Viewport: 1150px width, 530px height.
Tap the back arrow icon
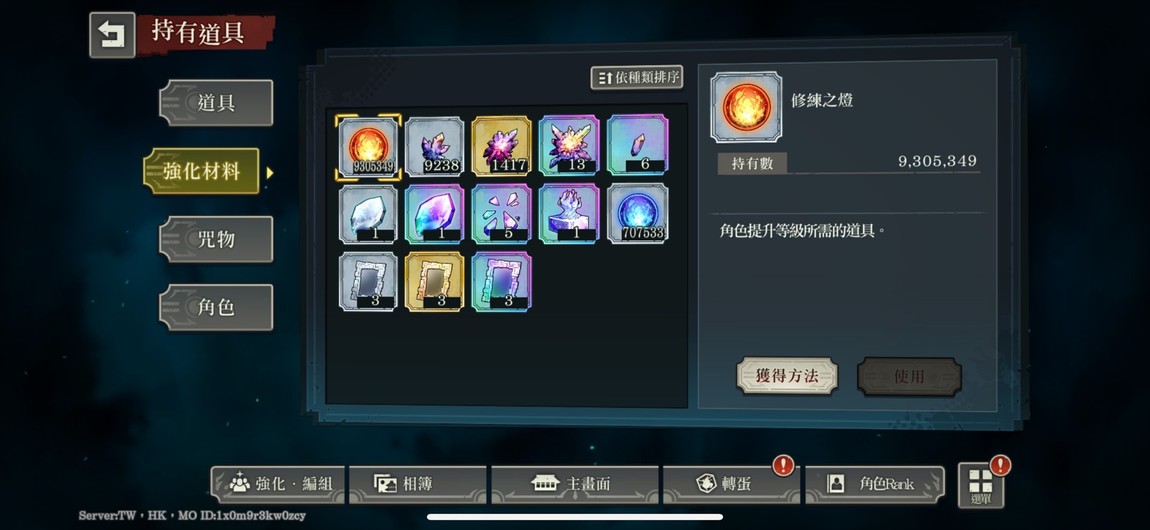point(112,34)
